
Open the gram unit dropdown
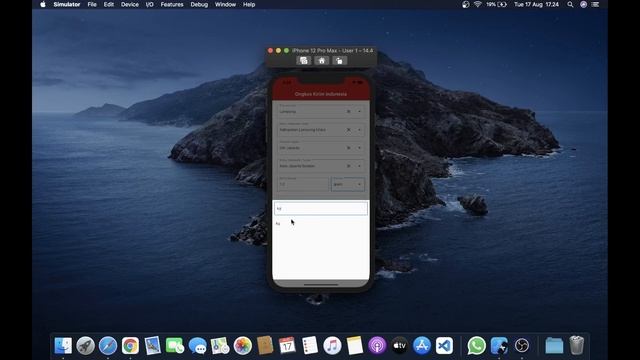coord(348,184)
